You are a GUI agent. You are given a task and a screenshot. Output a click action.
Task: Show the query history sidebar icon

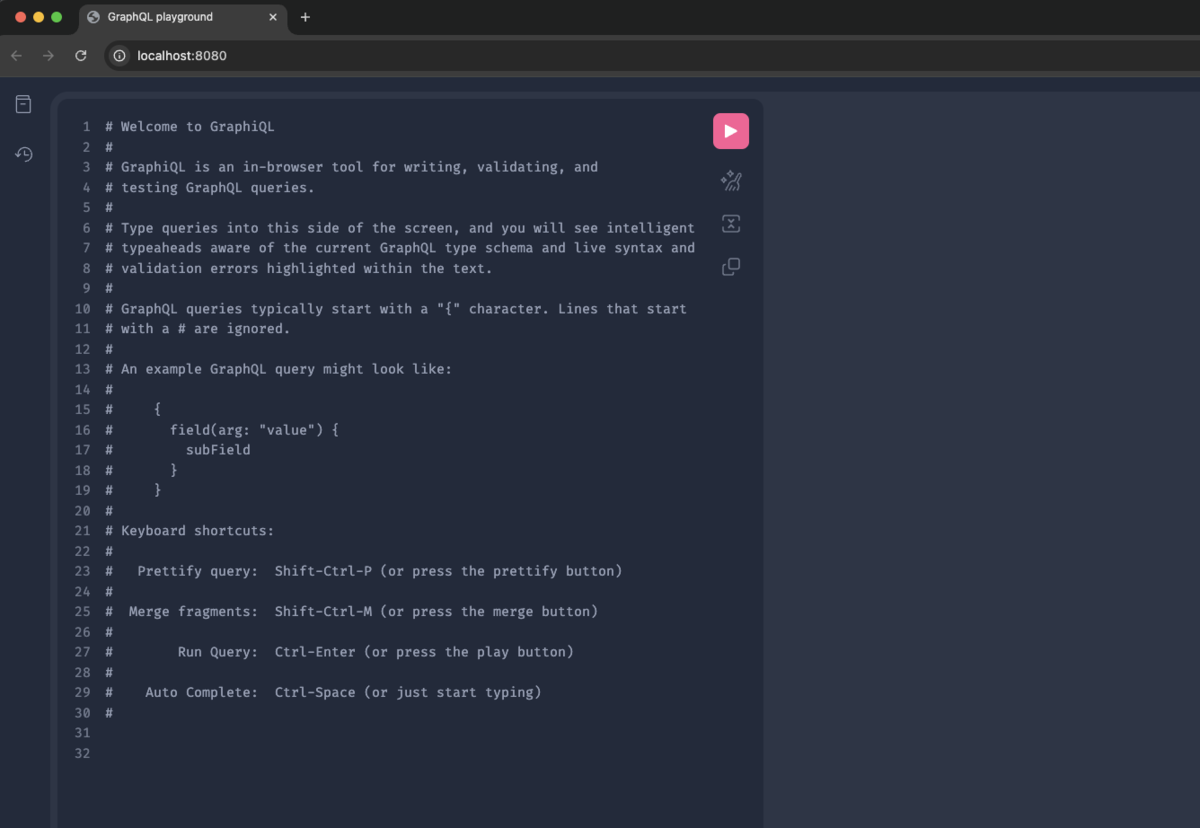(23, 154)
